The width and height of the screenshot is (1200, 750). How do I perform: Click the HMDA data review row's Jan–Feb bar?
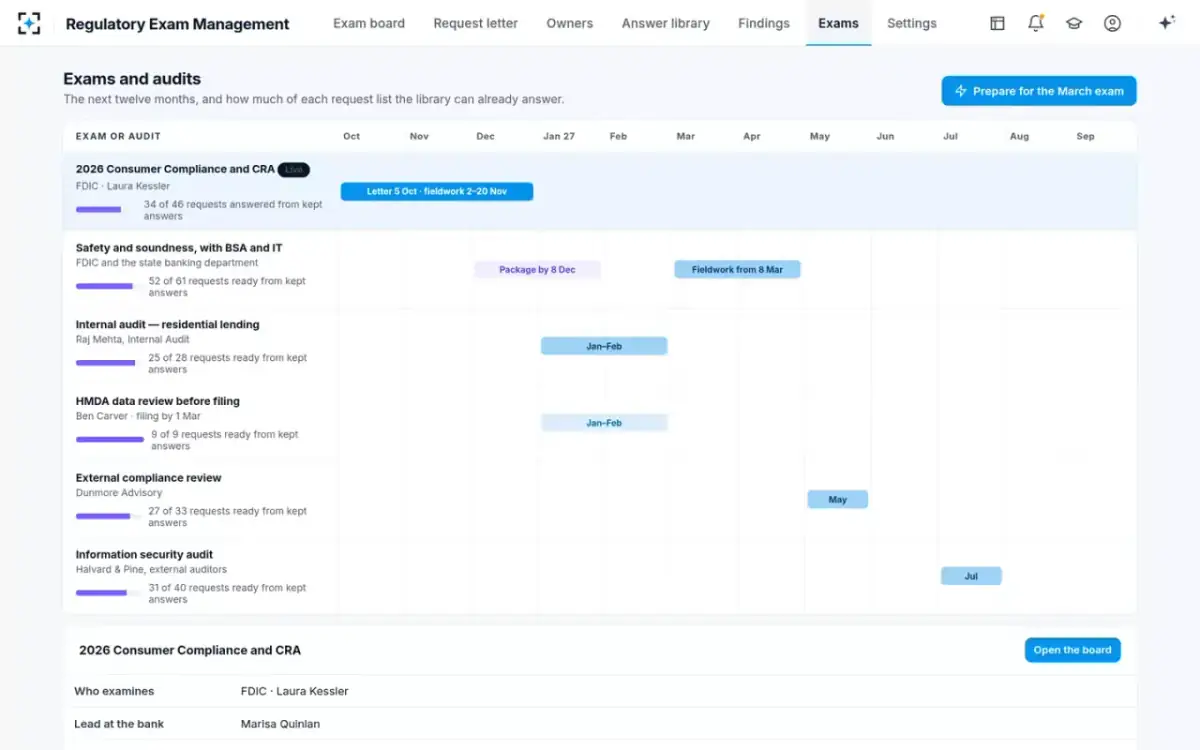pyautogui.click(x=604, y=423)
